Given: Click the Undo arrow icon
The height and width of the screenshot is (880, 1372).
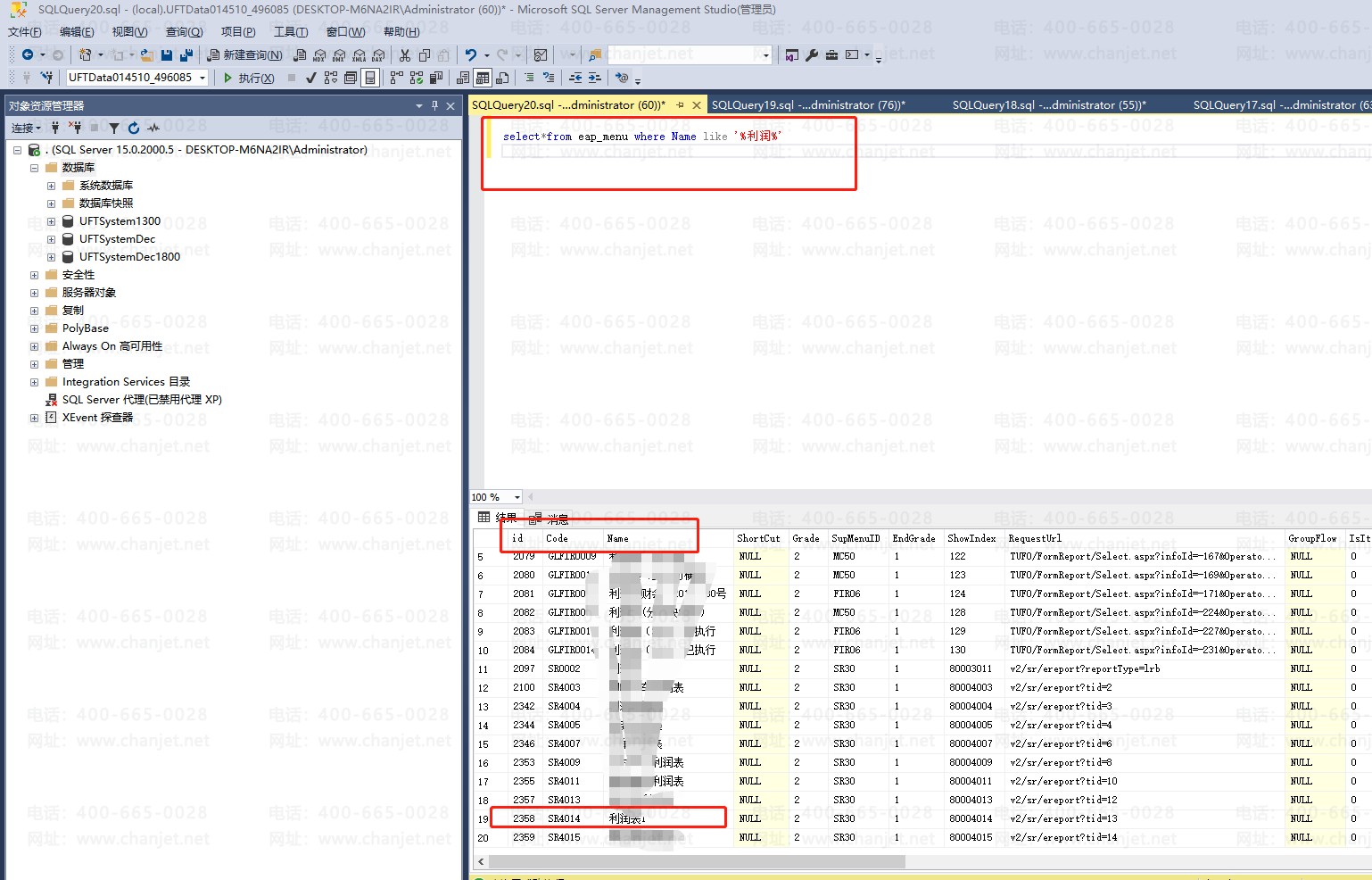Looking at the screenshot, I should tap(471, 55).
